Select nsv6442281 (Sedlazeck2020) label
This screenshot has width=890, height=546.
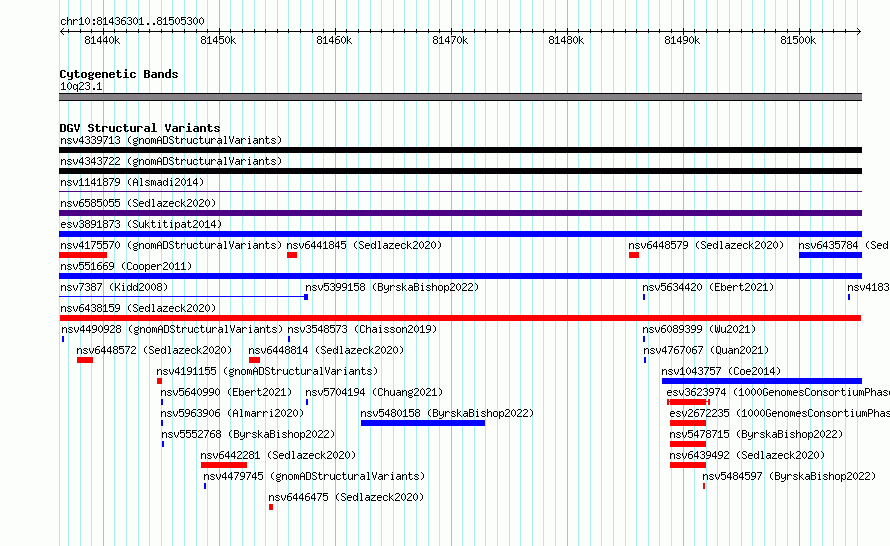pyautogui.click(x=278, y=455)
